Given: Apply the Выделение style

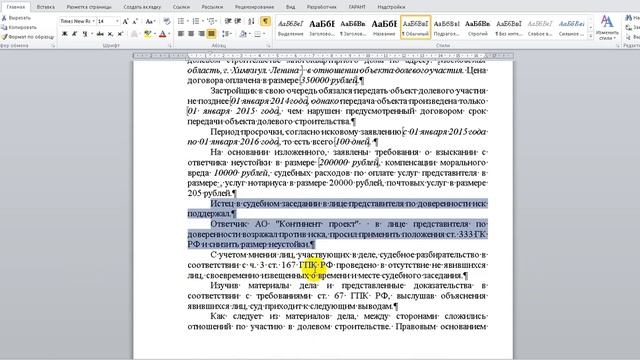Looking at the screenshot, I should (291, 28).
